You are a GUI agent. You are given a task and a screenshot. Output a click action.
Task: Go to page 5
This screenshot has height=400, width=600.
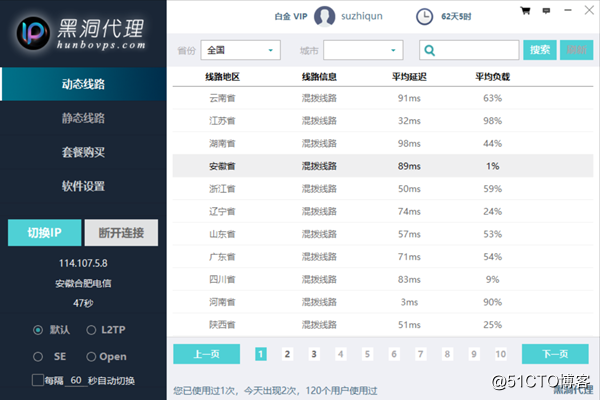point(367,354)
